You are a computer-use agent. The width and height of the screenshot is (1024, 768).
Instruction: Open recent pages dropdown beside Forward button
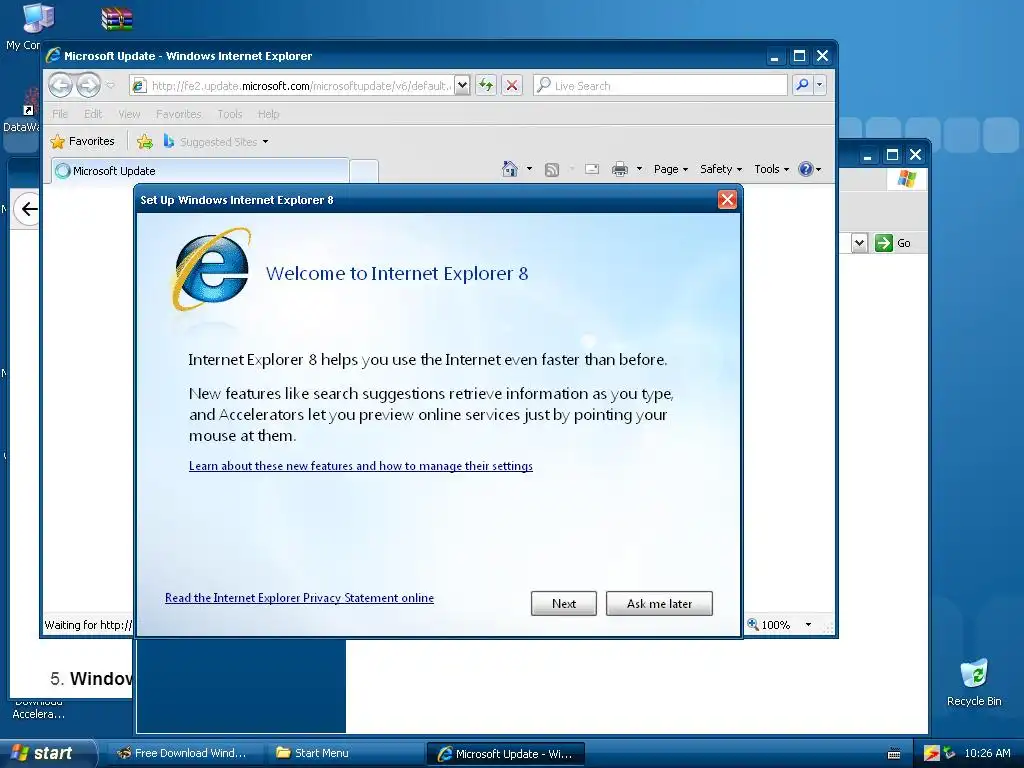[110, 86]
